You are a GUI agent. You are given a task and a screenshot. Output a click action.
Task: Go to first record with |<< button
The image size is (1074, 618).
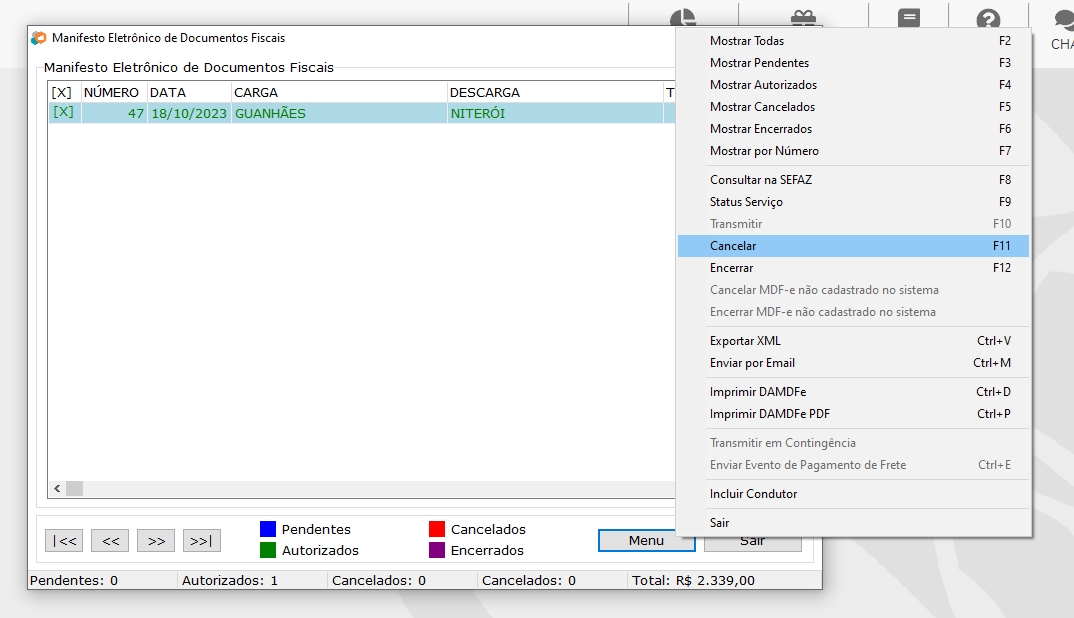(x=64, y=541)
